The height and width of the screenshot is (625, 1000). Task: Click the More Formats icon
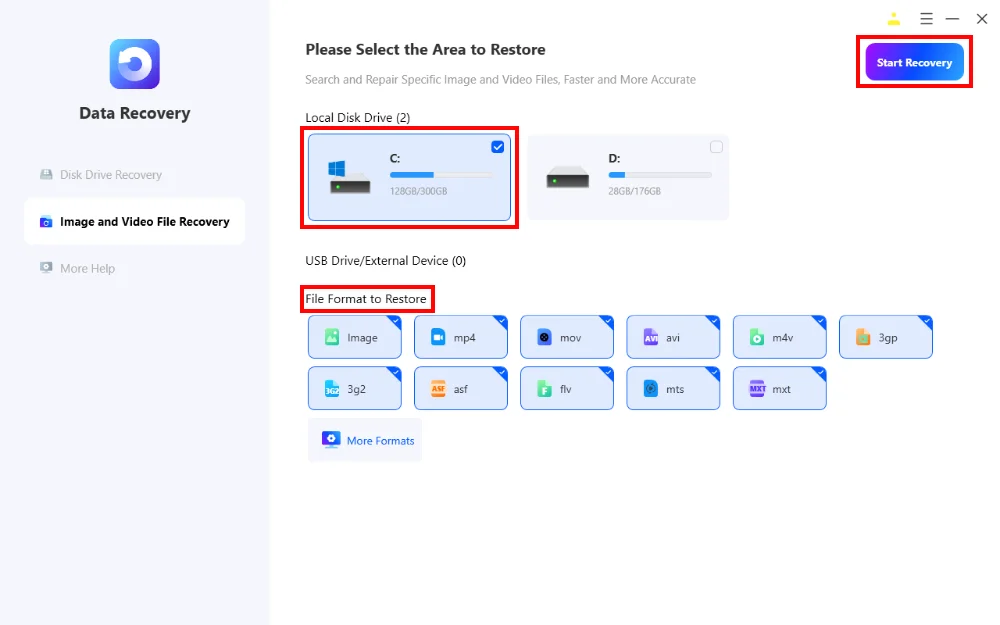pyautogui.click(x=331, y=440)
